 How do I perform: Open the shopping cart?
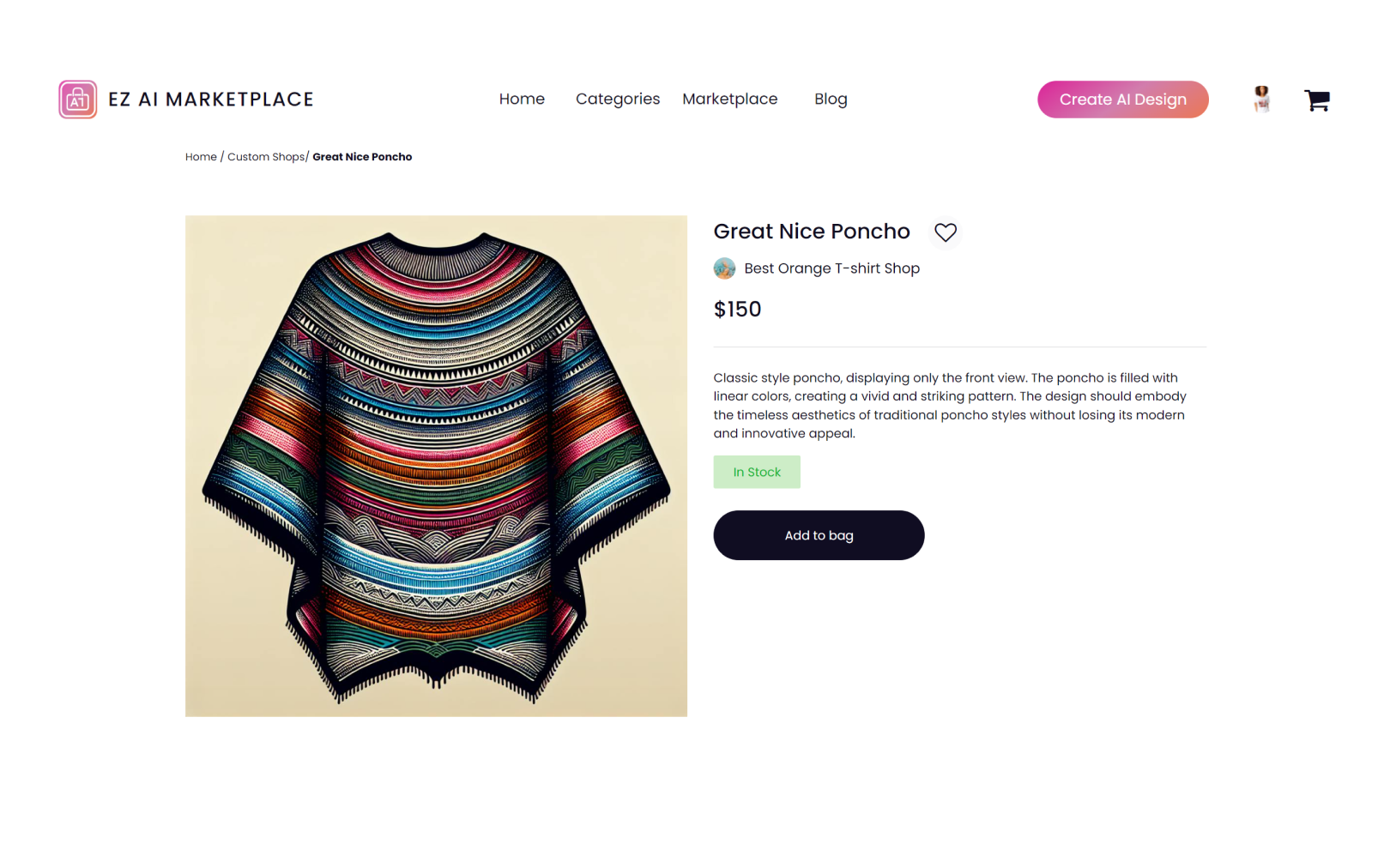(1316, 100)
